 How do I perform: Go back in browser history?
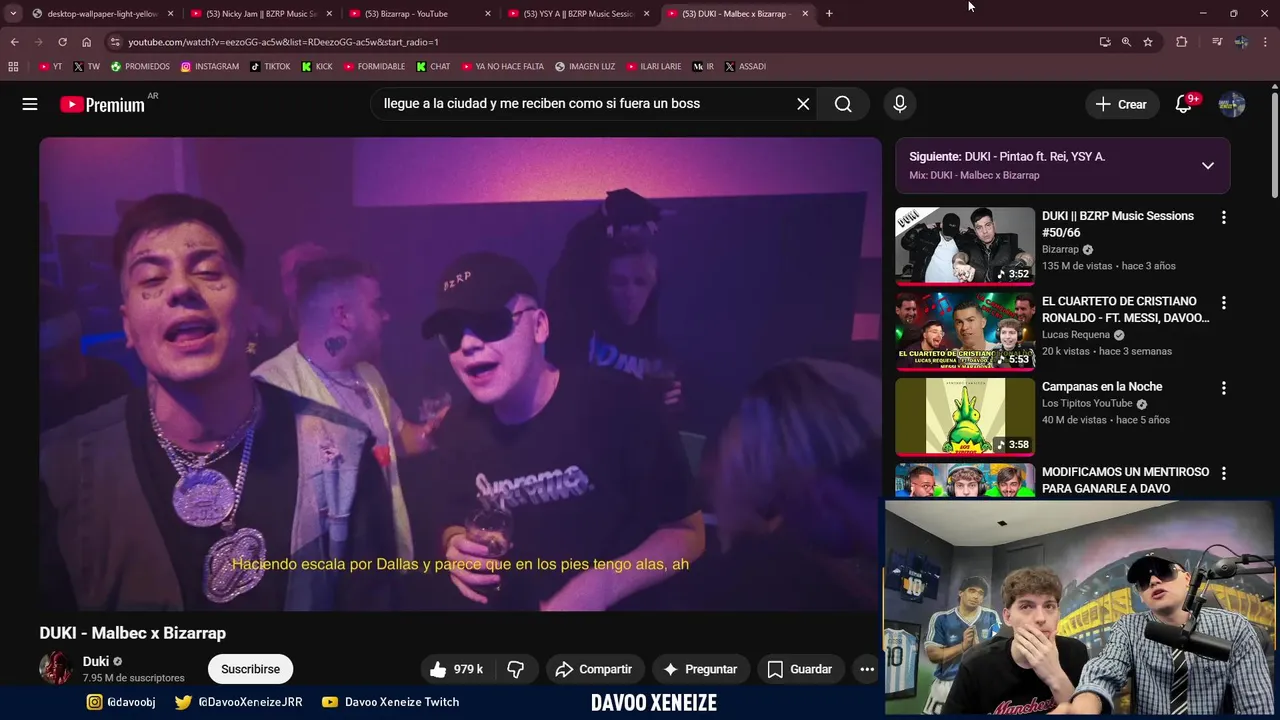pyautogui.click(x=14, y=42)
